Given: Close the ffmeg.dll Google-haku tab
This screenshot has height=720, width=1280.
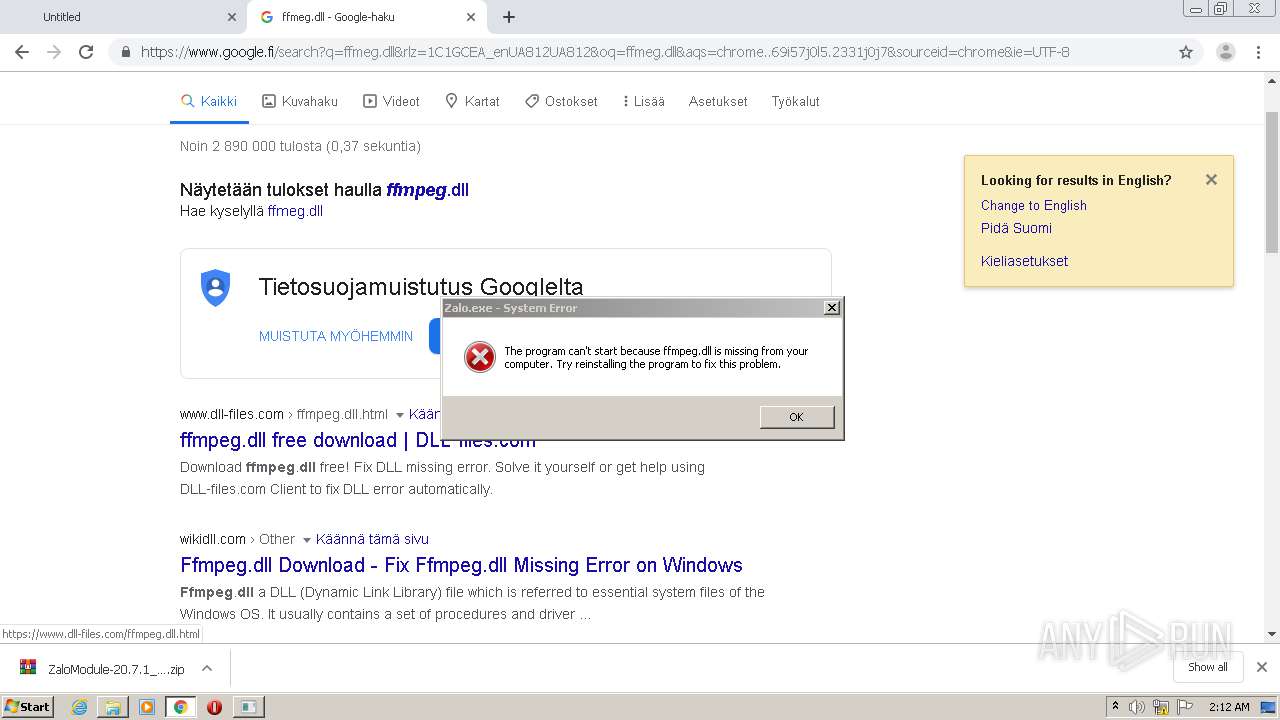Looking at the screenshot, I should 471,17.
